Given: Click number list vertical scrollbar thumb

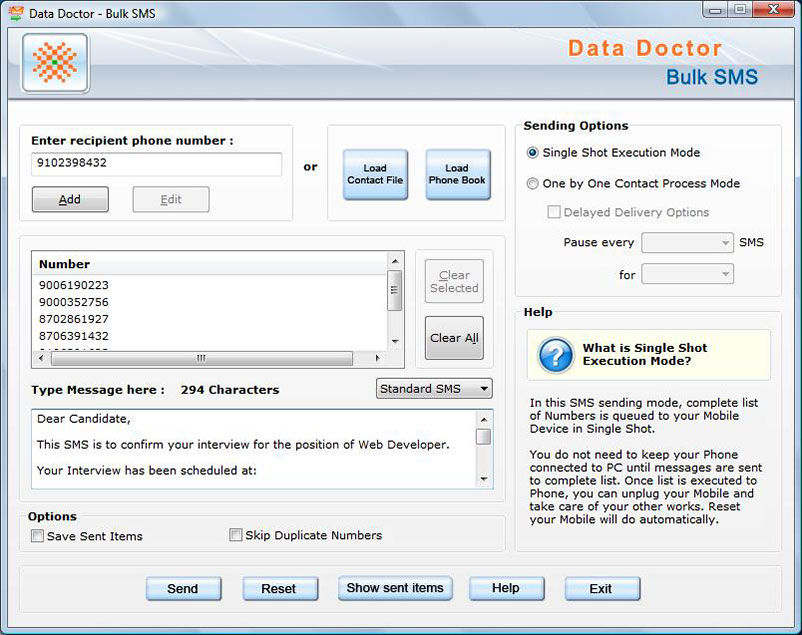Looking at the screenshot, I should click(x=394, y=290).
